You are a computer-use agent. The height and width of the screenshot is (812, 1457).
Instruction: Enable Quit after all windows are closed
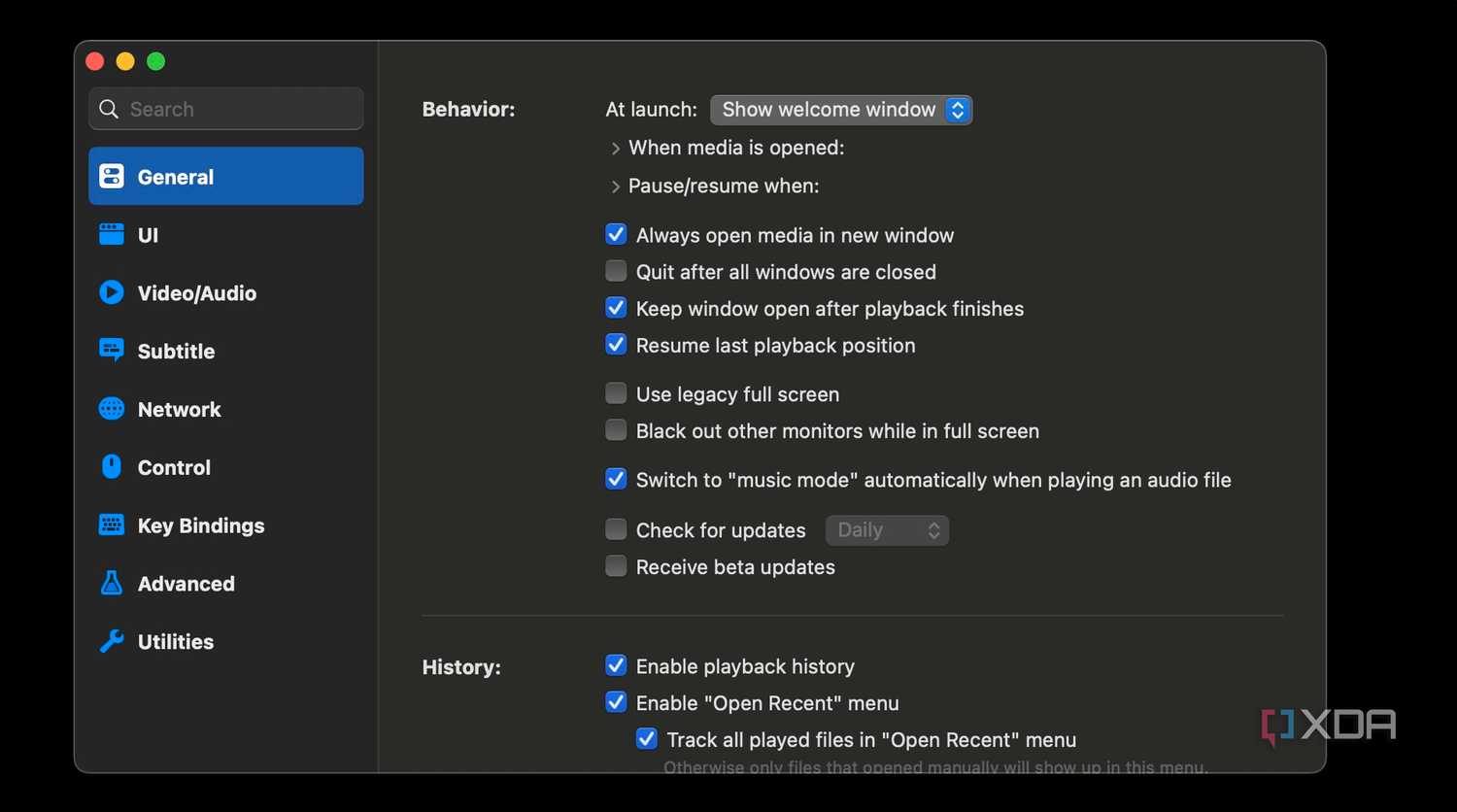[616, 271]
